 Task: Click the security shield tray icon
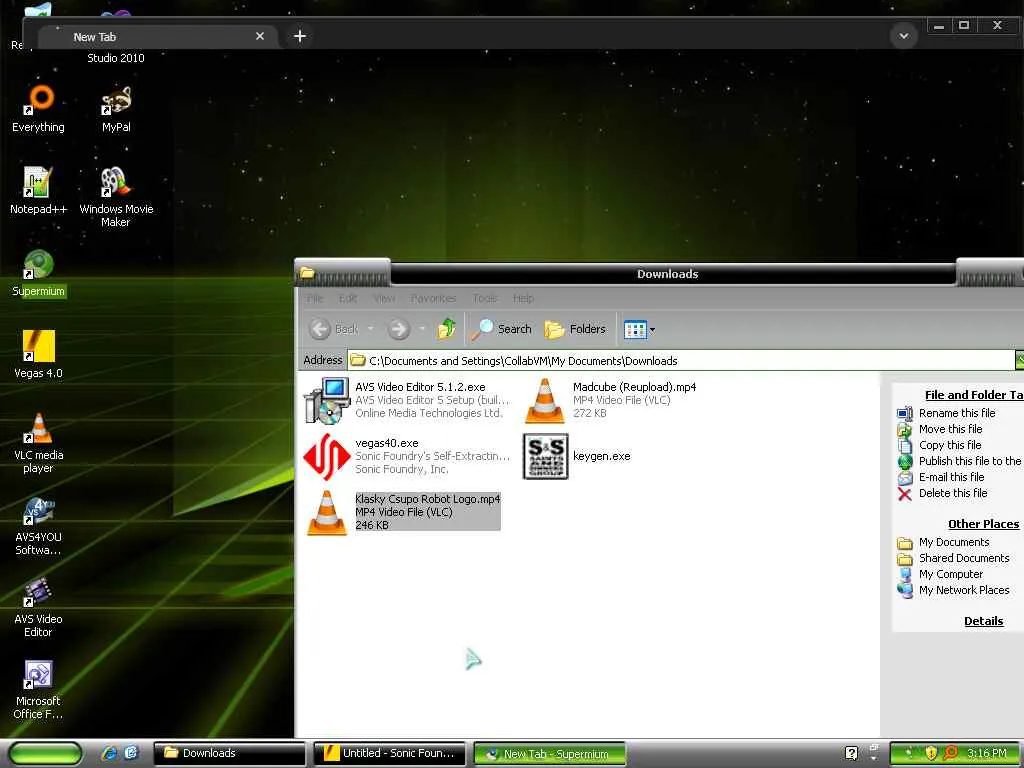[x=931, y=753]
